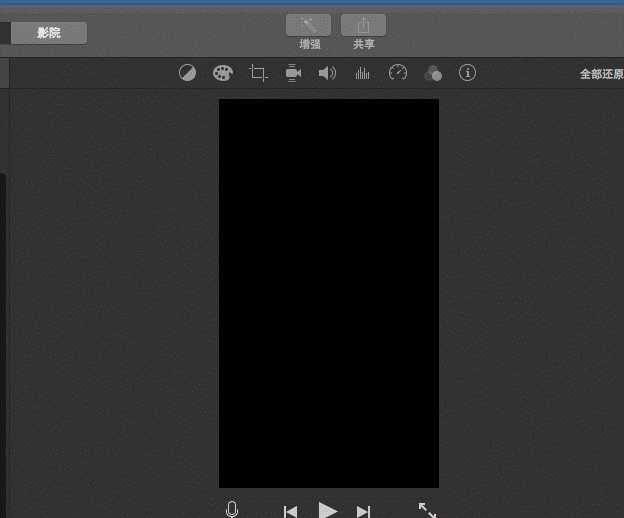Open the clip speed tool
The image size is (624, 518).
pyautogui.click(x=398, y=73)
